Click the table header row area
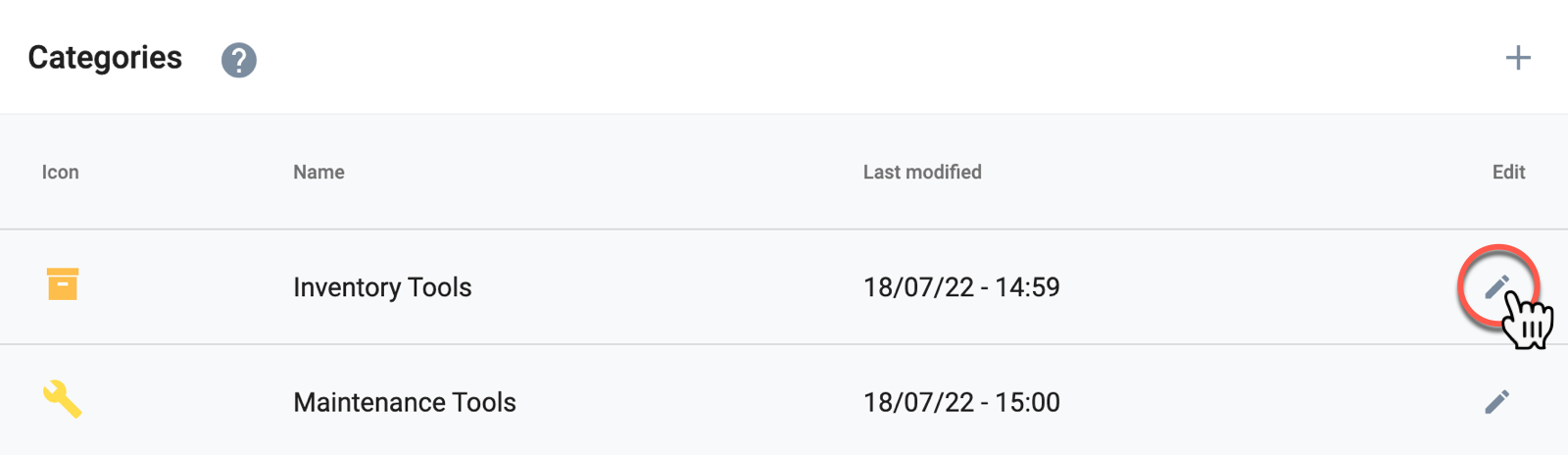This screenshot has height=455, width=1568. point(784,172)
